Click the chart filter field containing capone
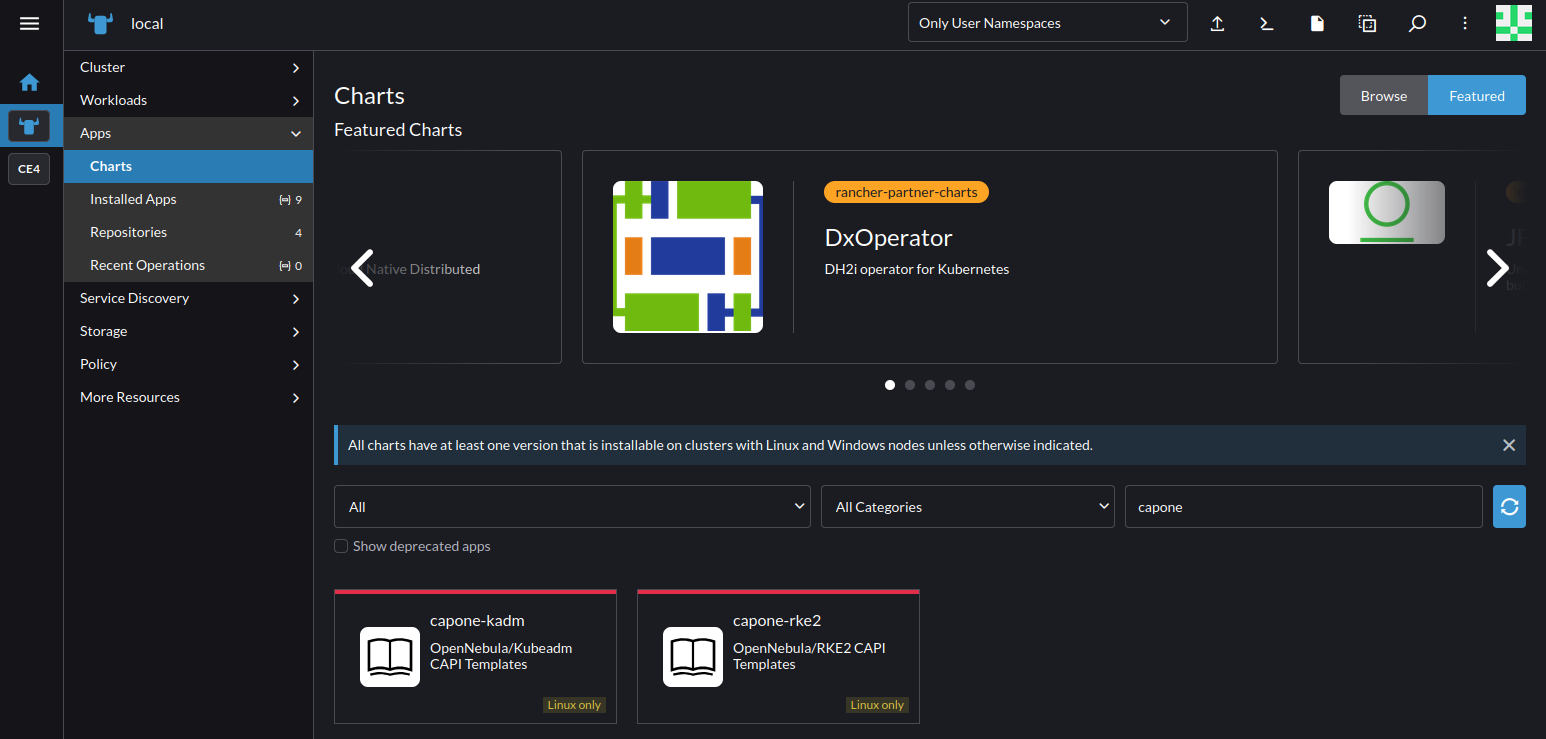Viewport: 1546px width, 739px height. 1303,507
